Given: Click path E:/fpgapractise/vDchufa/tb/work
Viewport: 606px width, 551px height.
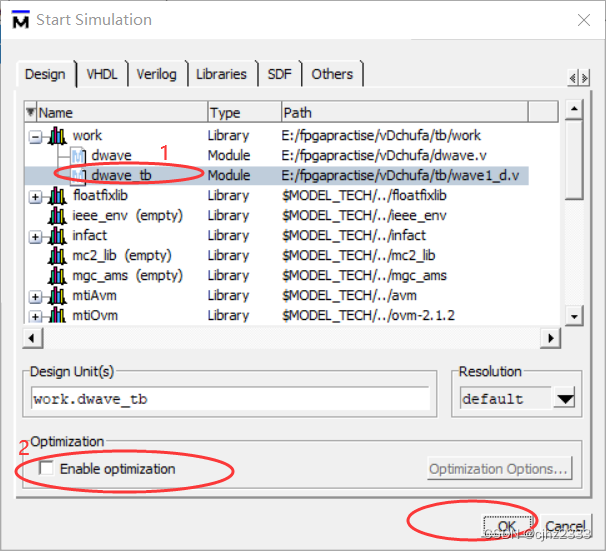Looking at the screenshot, I should click(381, 135).
